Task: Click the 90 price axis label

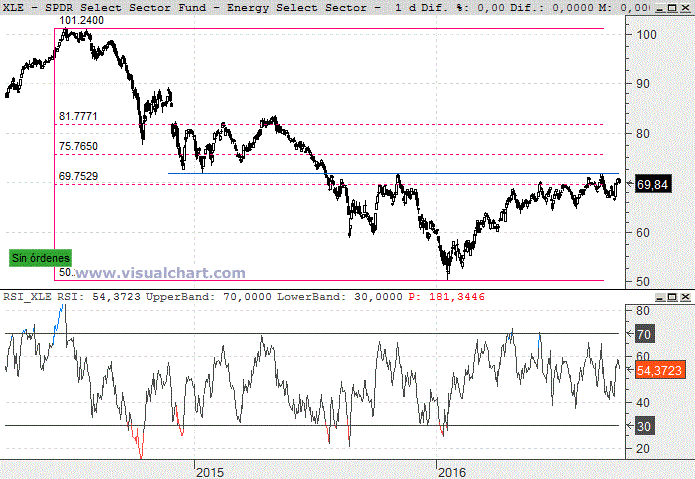Action: [643, 84]
